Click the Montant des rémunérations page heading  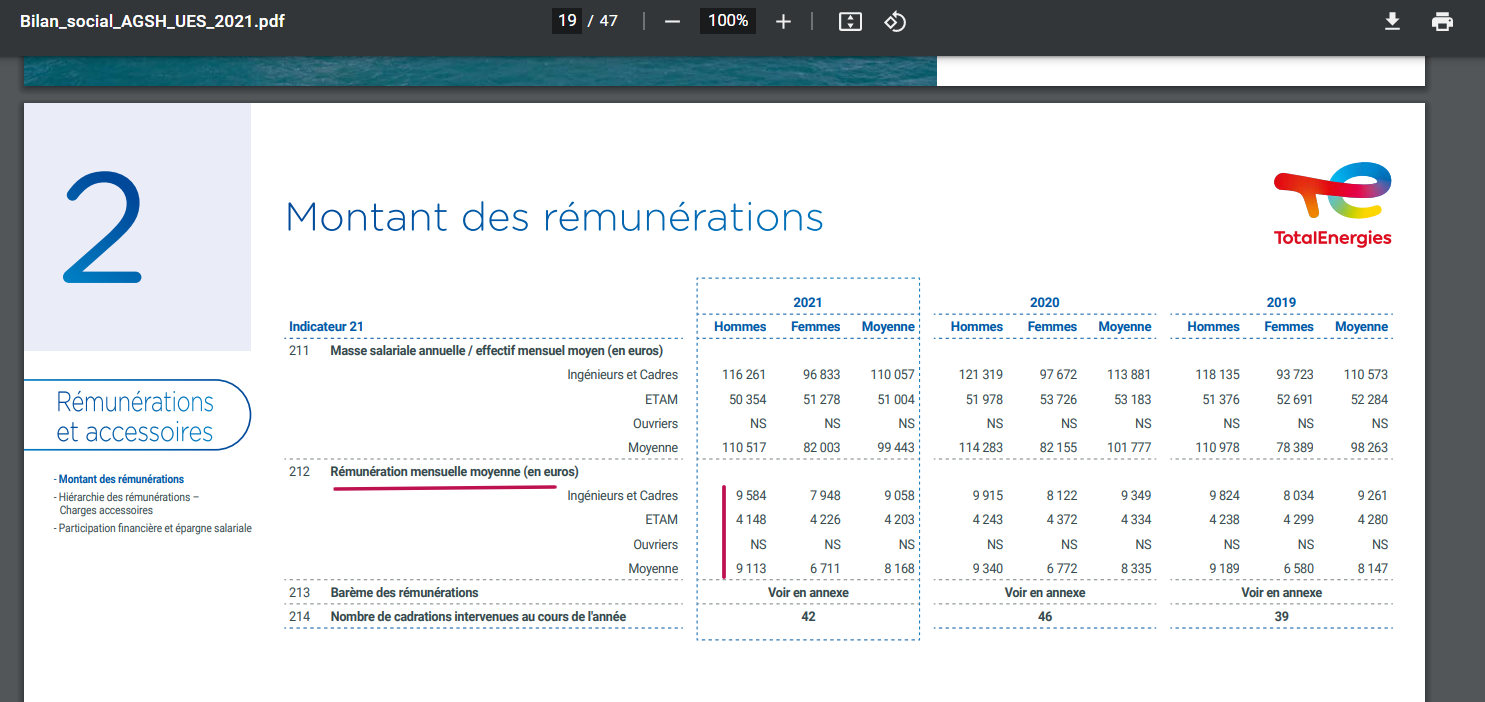tap(554, 217)
